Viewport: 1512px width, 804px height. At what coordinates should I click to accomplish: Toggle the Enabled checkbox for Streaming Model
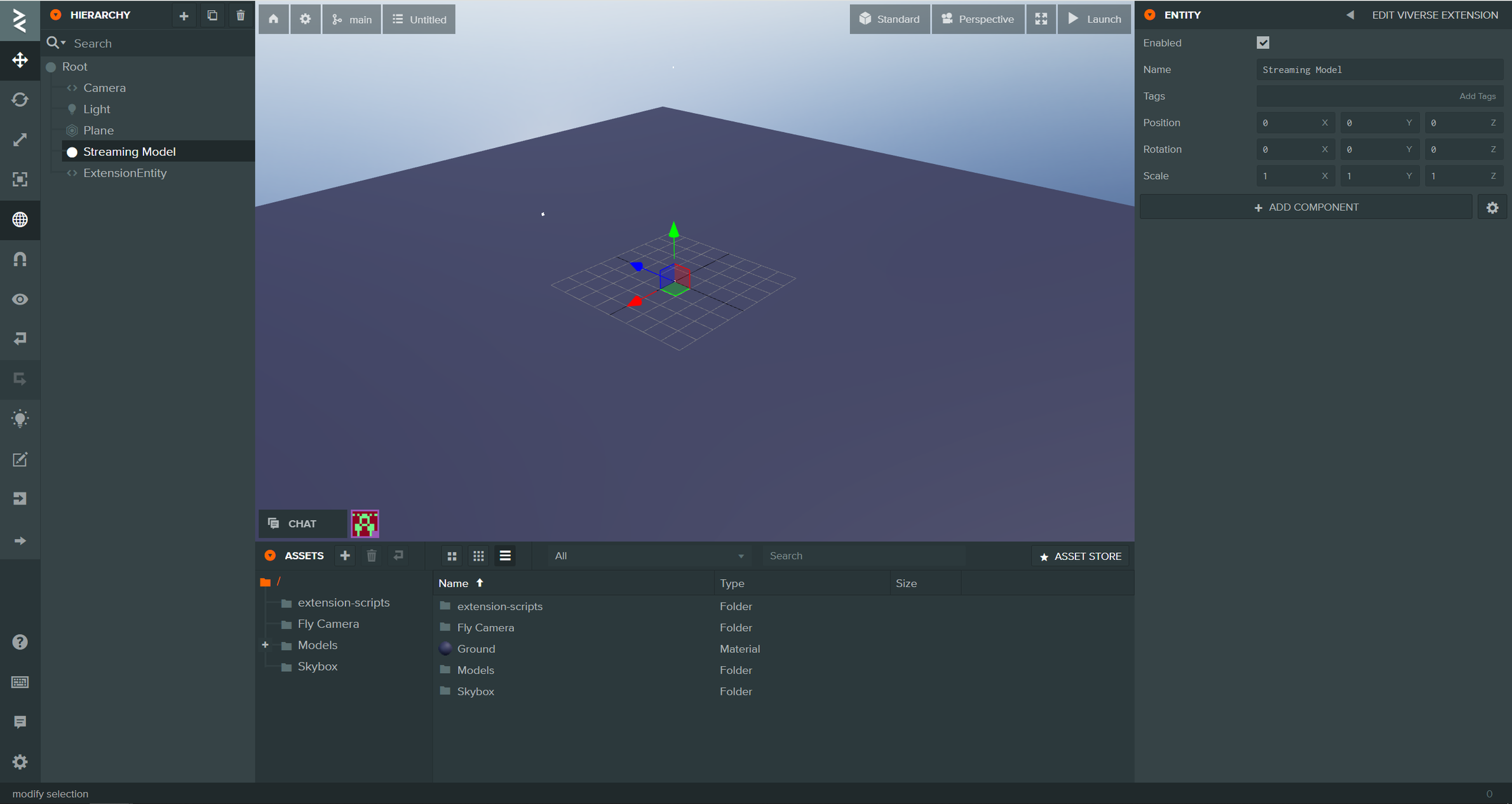pyautogui.click(x=1263, y=42)
